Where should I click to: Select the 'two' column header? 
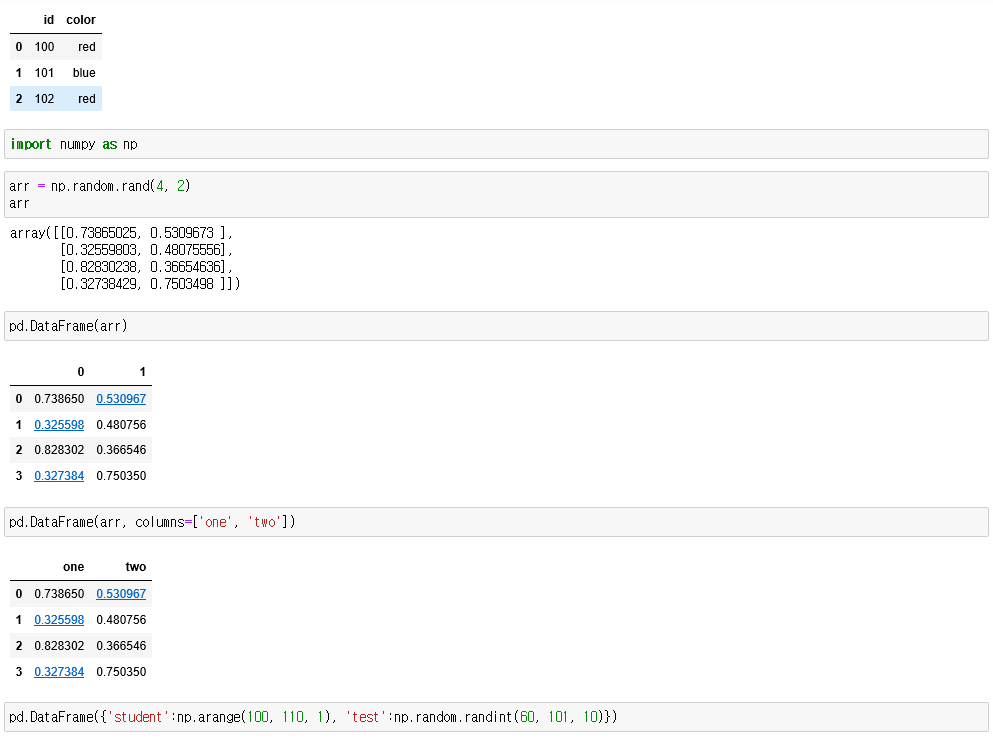tap(136, 567)
